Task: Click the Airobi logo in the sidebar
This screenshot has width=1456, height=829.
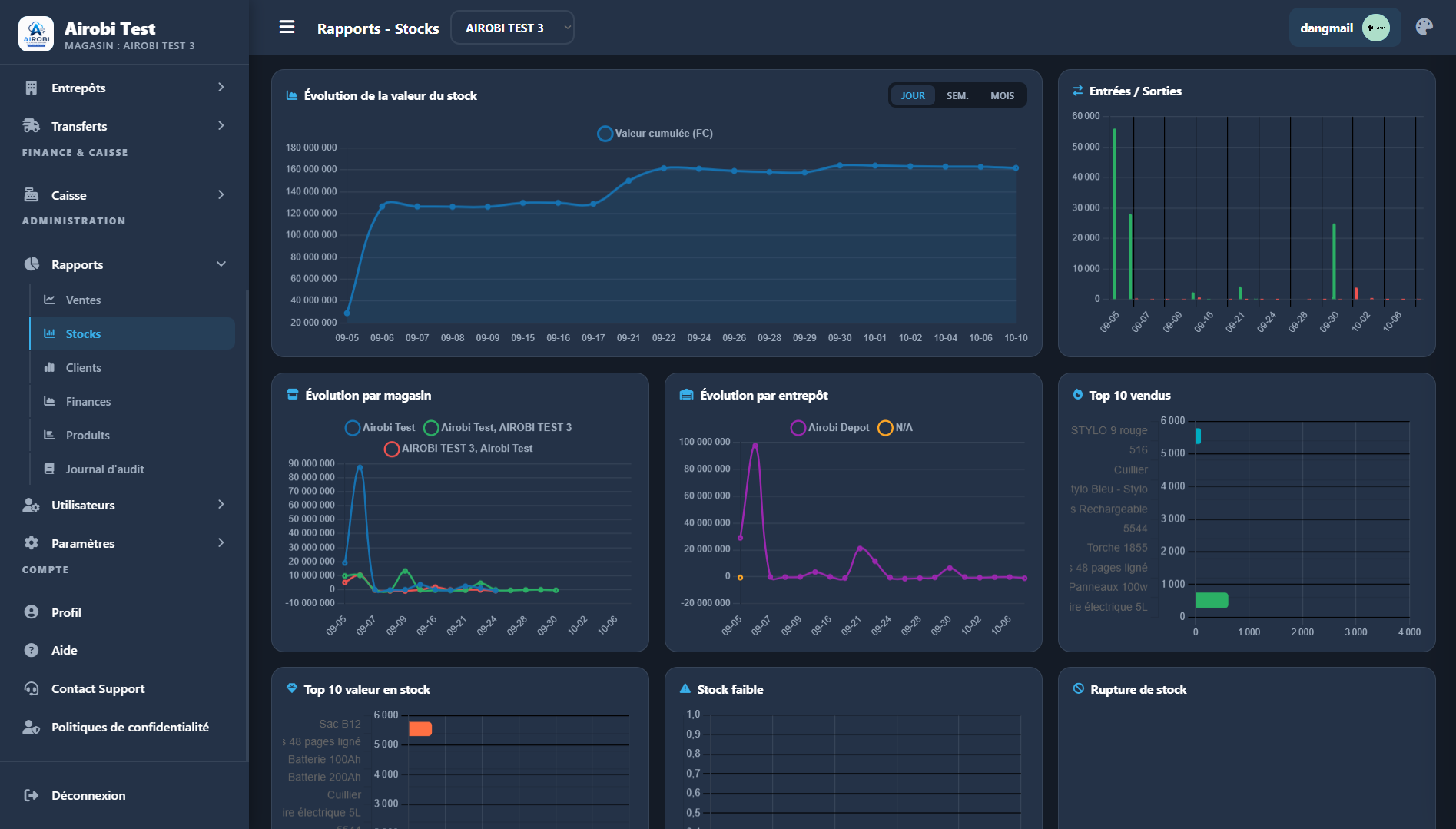Action: coord(36,34)
